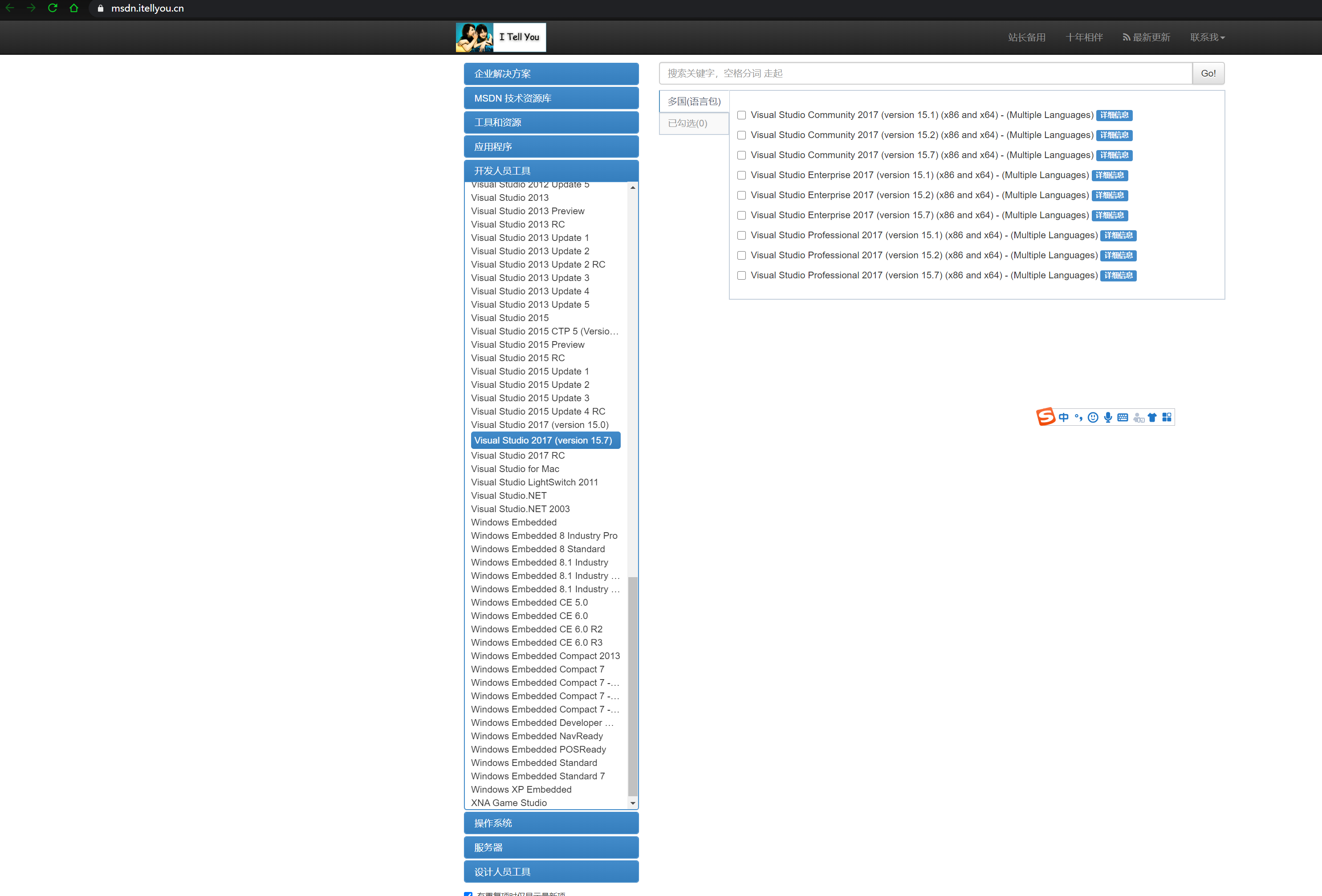Select Visual Studio 2017 RC in list
The width and height of the screenshot is (1322, 896).
tap(518, 456)
